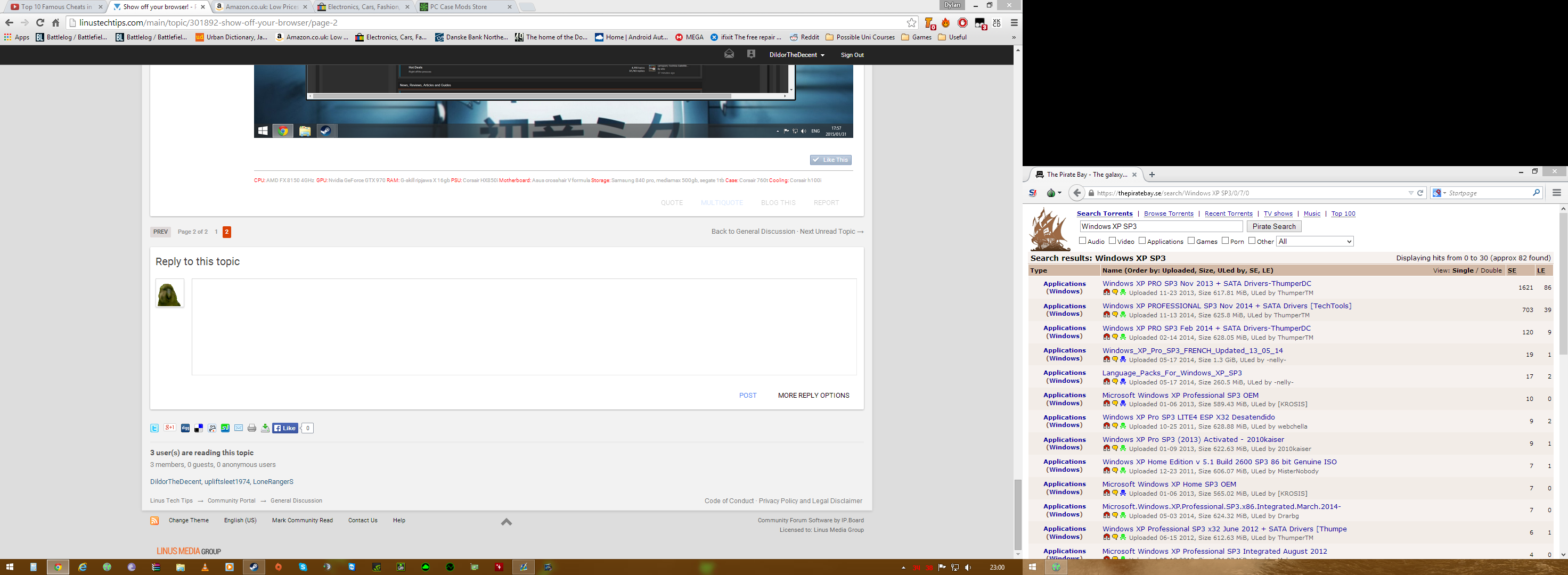This screenshot has width=1568, height=575.
Task: Open a new tab in Firefox
Action: pyautogui.click(x=1151, y=175)
